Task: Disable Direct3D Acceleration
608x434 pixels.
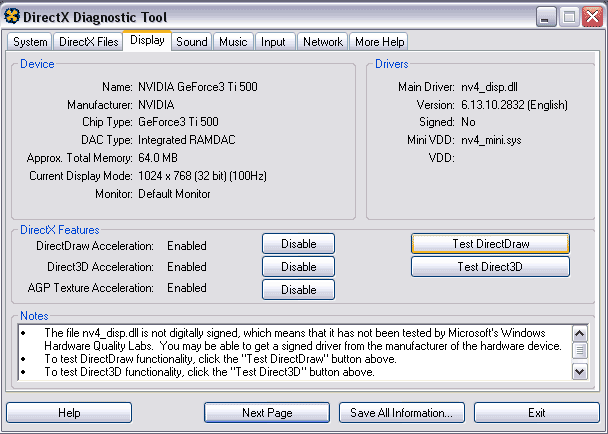Action: pyautogui.click(x=298, y=267)
